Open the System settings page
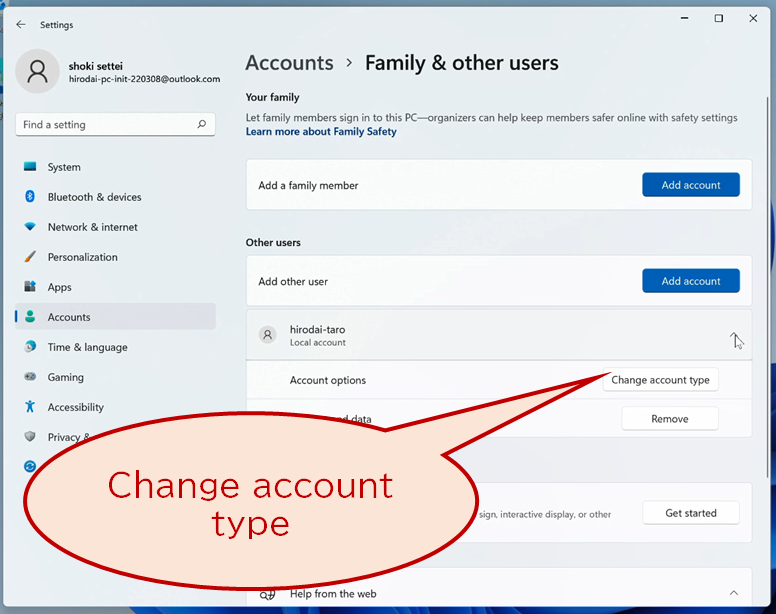 (115, 167)
